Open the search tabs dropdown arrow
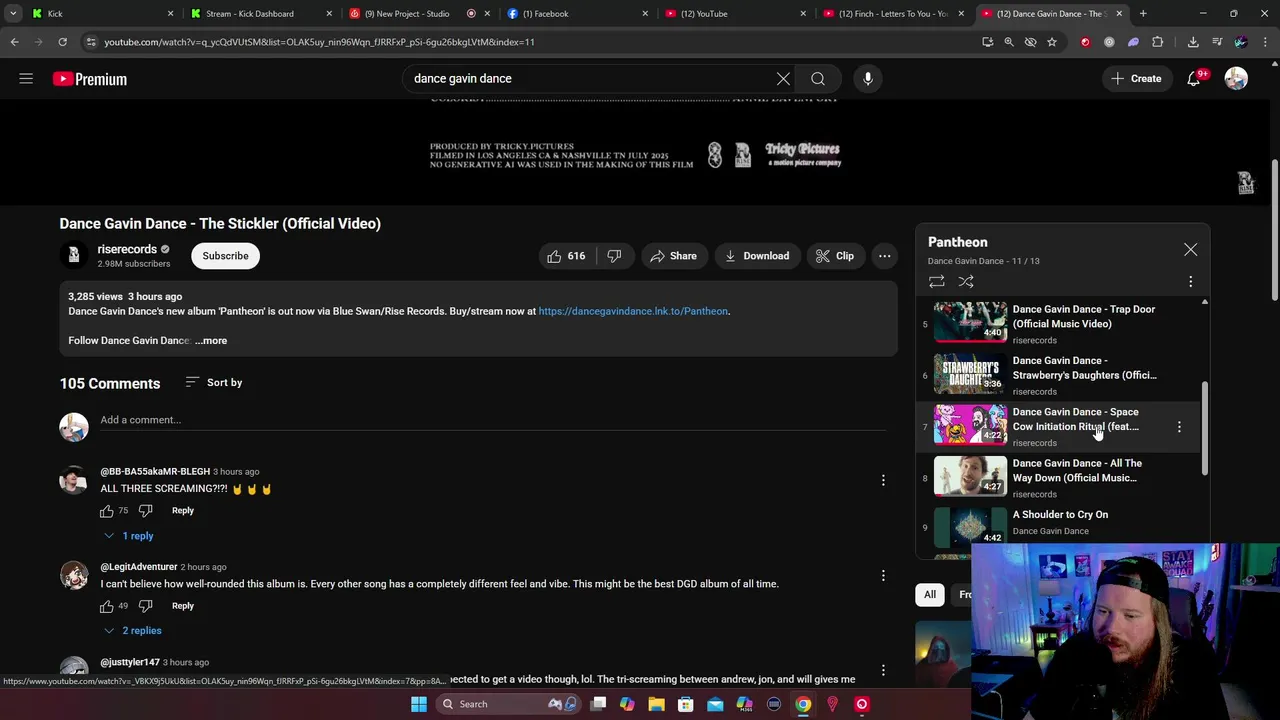The height and width of the screenshot is (720, 1280). [13, 14]
